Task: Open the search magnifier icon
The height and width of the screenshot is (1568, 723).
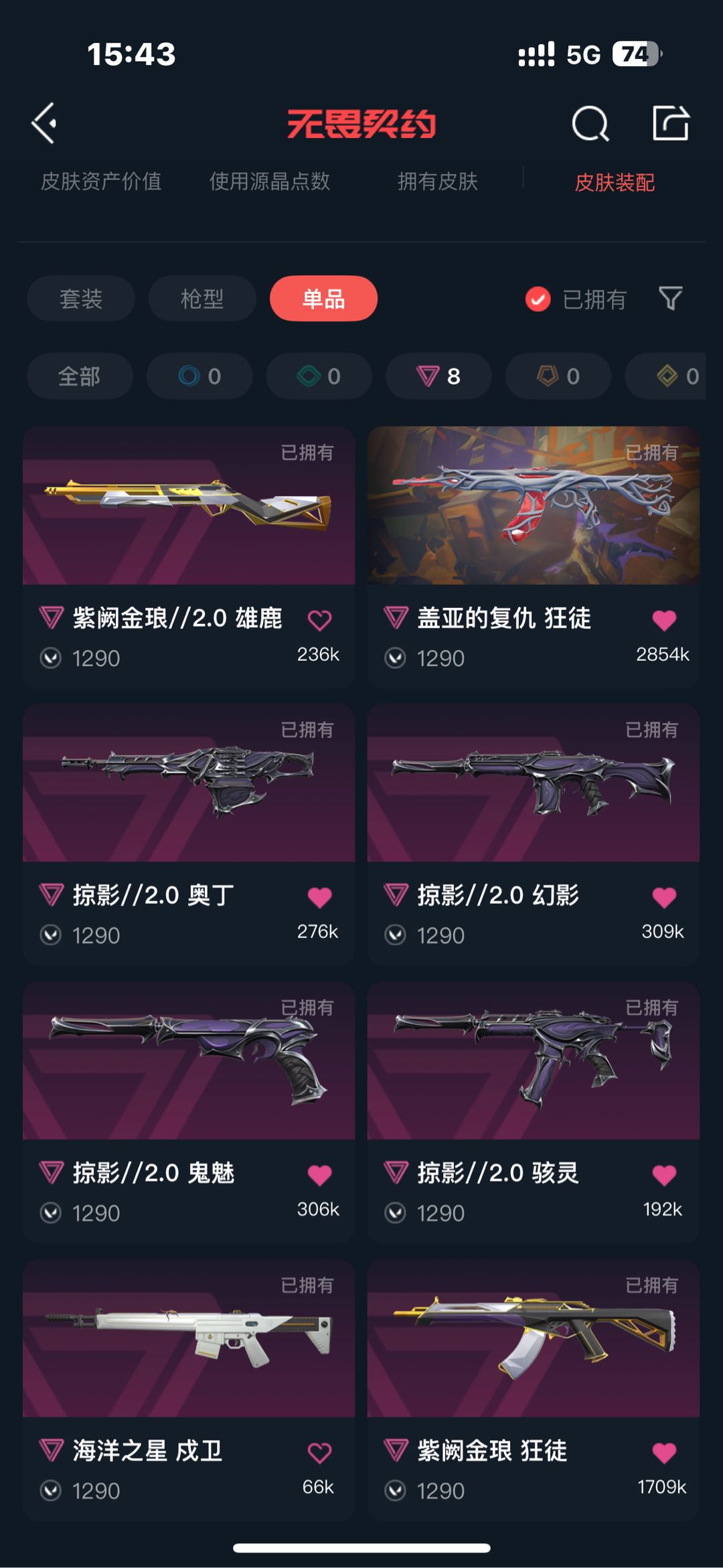Action: coord(590,123)
